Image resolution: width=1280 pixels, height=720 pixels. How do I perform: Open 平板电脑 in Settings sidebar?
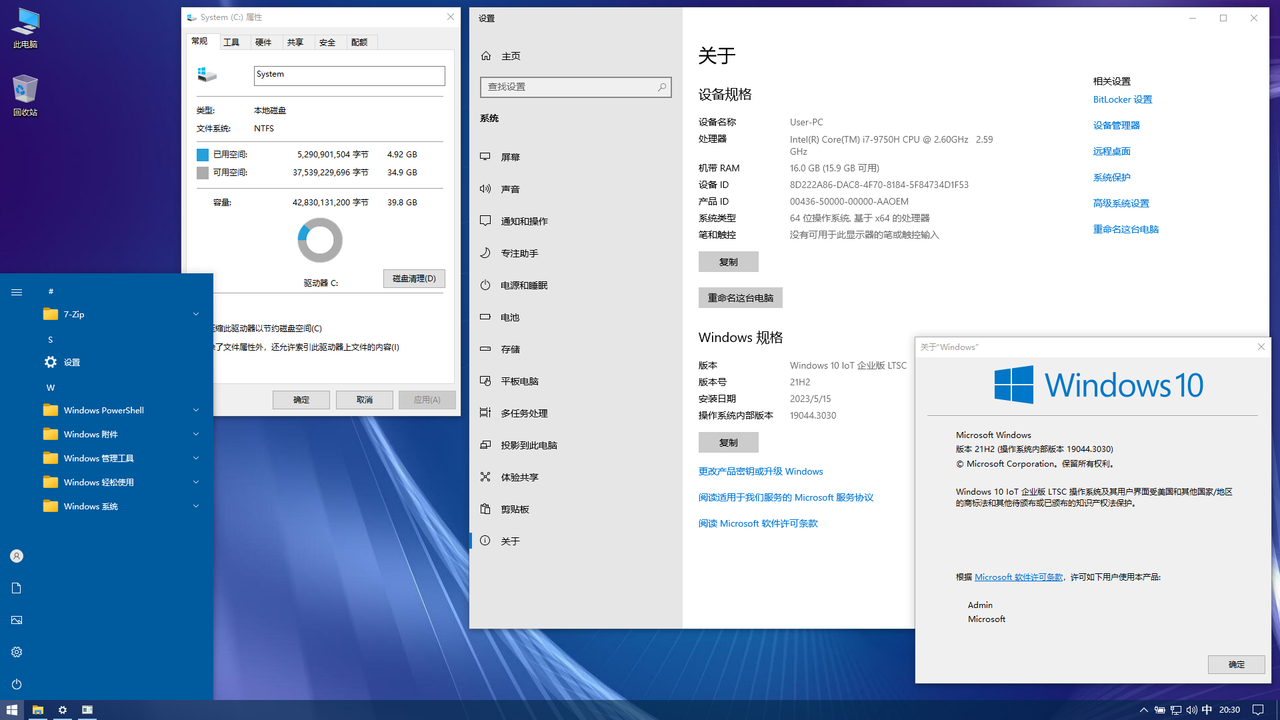(x=576, y=381)
